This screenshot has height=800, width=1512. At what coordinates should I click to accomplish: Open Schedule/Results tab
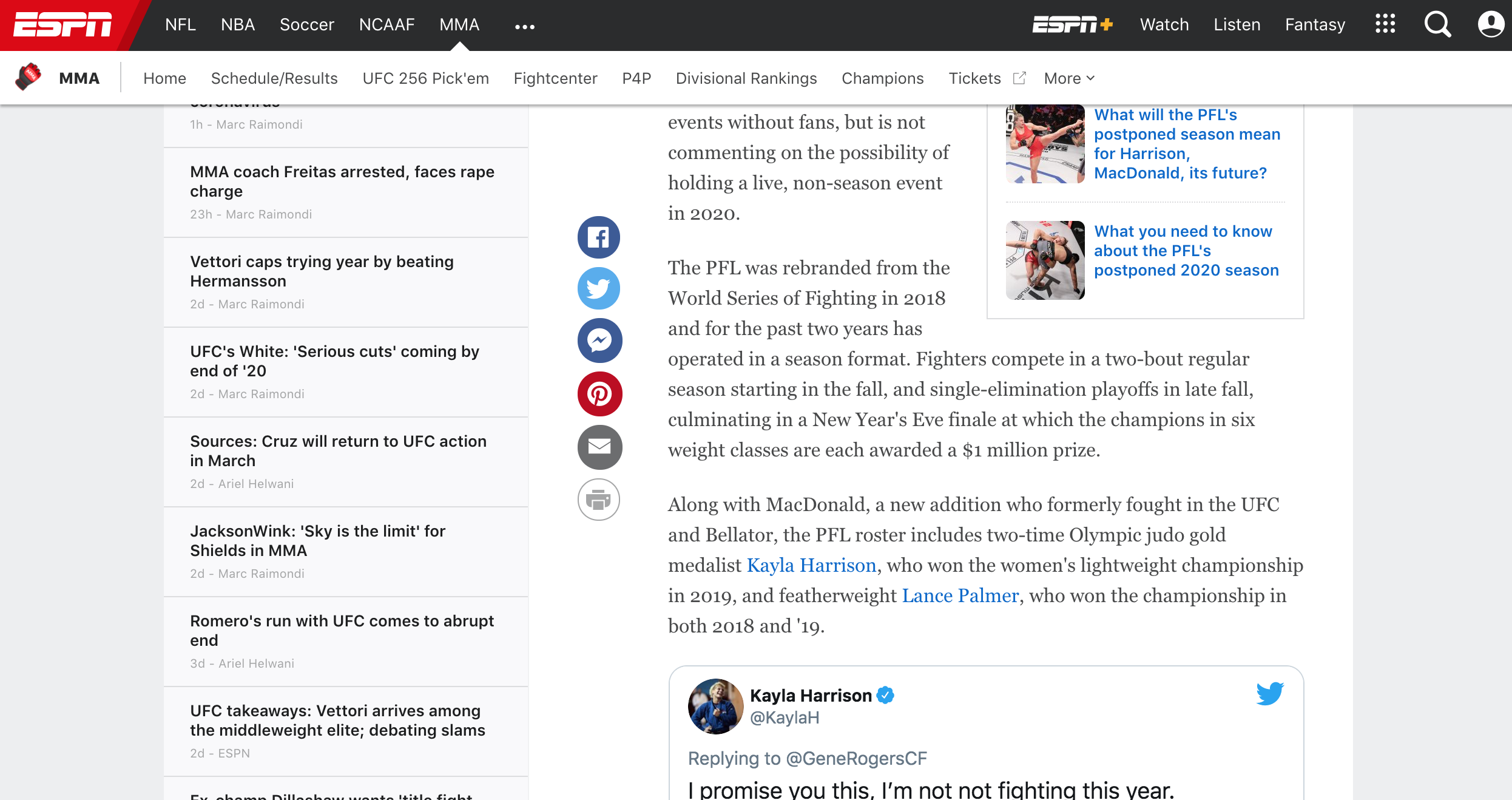tap(274, 78)
